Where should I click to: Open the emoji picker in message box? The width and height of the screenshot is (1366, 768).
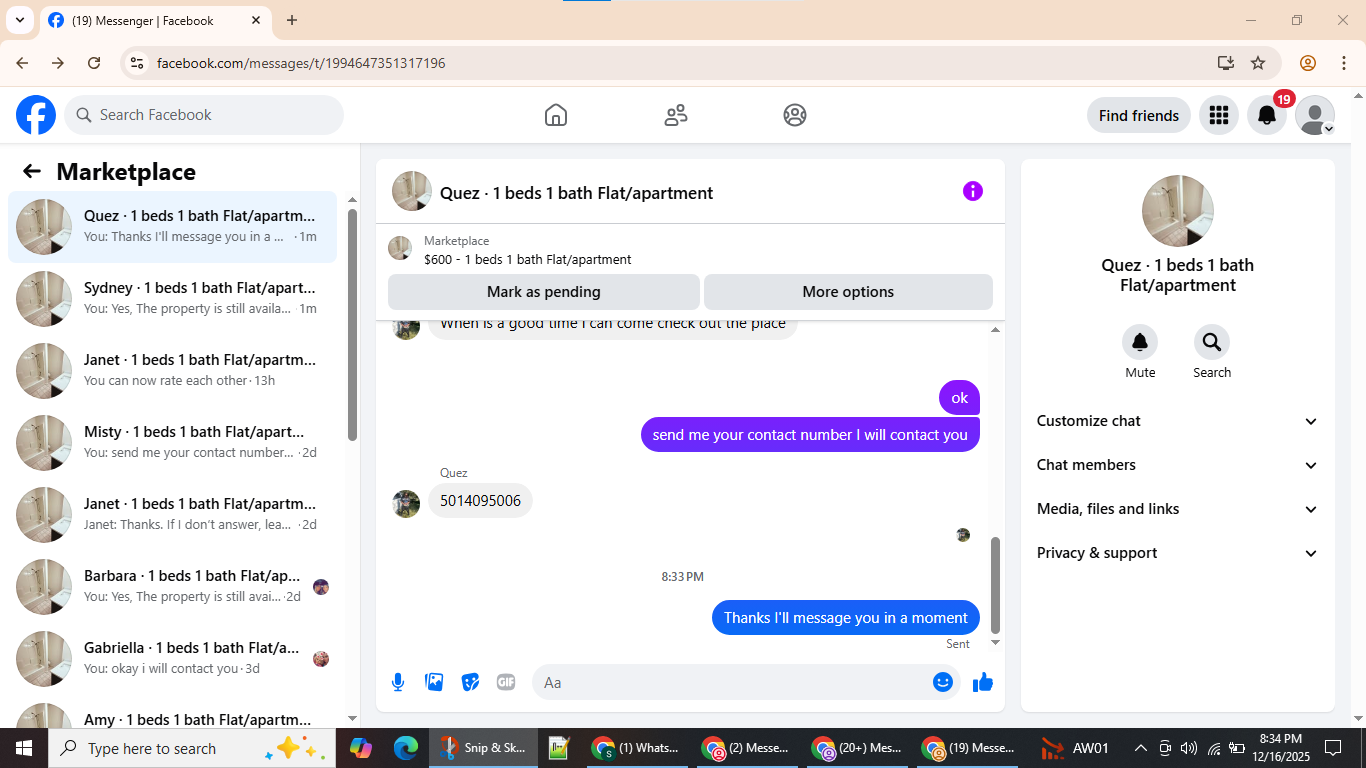click(x=942, y=682)
